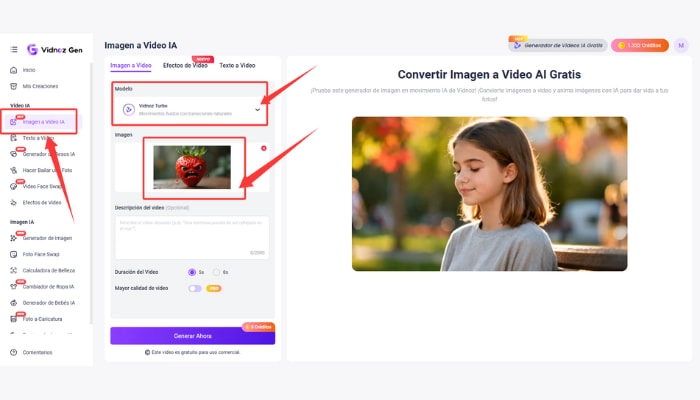
Task: Open Vidnoz Turbo model selector
Action: point(192,109)
